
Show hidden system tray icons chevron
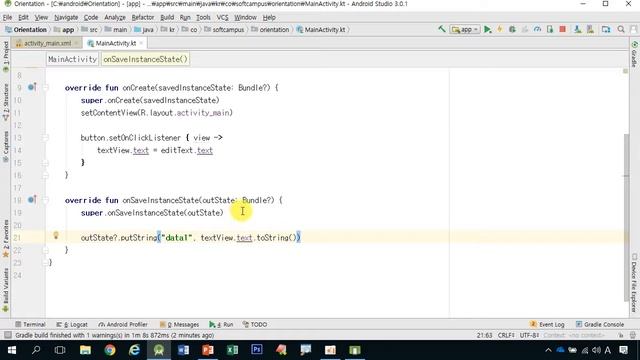tap(548, 350)
